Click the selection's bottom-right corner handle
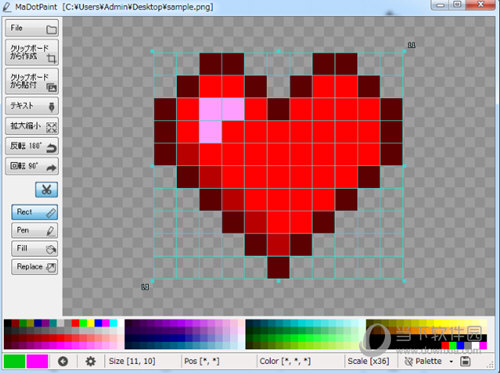 pyautogui.click(x=404, y=281)
